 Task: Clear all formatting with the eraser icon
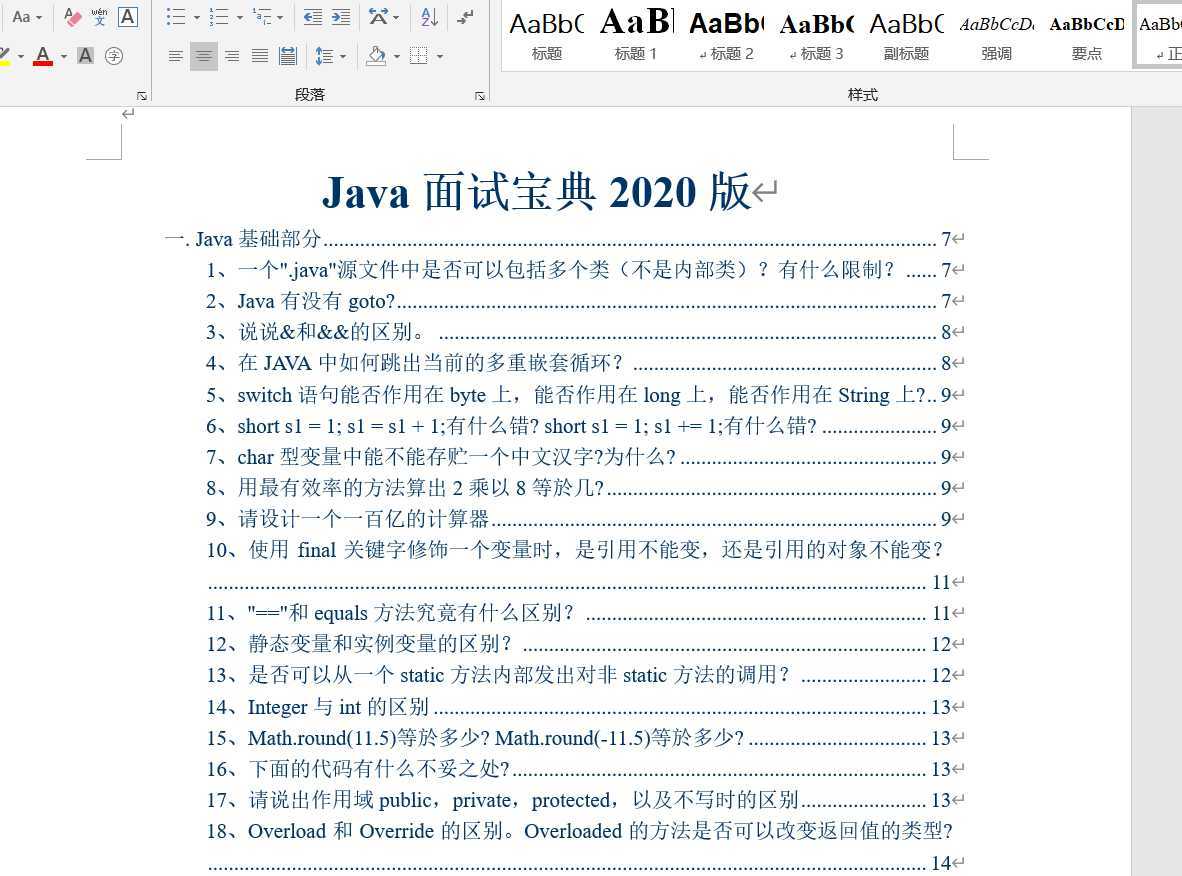pyautogui.click(x=72, y=17)
